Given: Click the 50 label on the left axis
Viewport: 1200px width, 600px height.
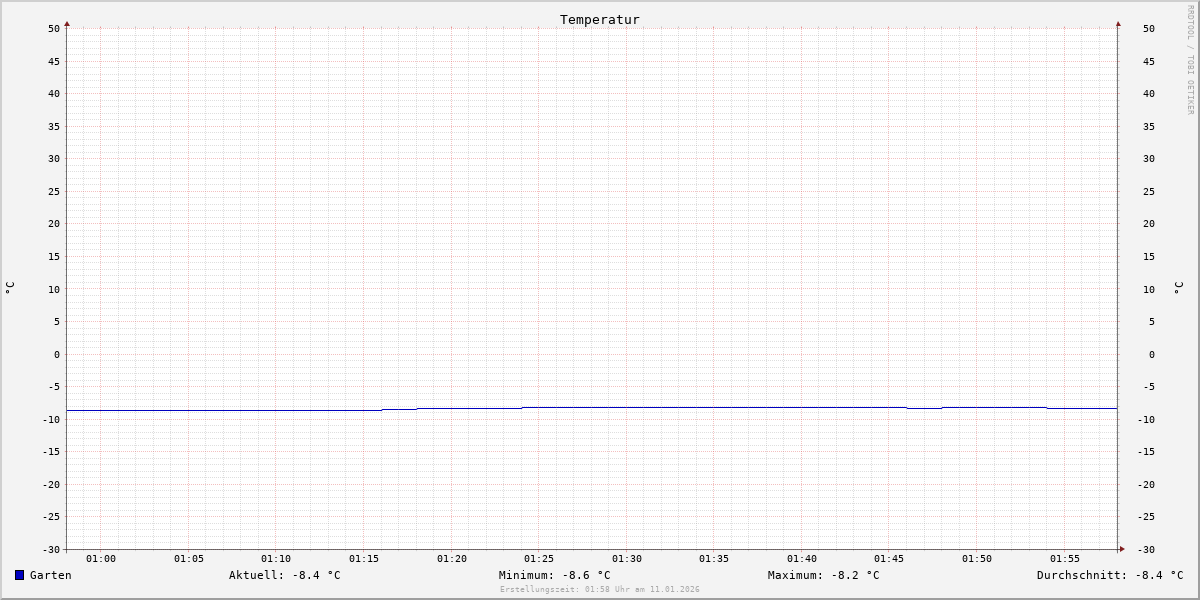Looking at the screenshot, I should tap(54, 29).
